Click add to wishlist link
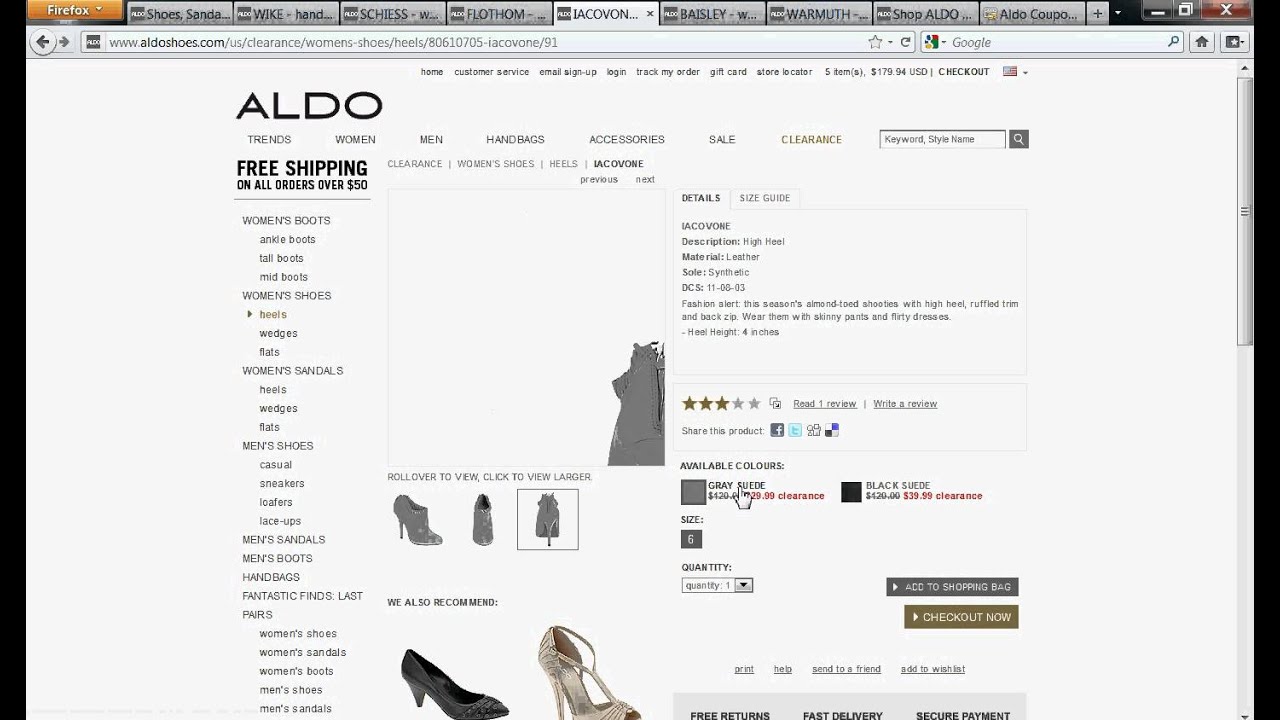This screenshot has width=1280, height=720. 933,669
